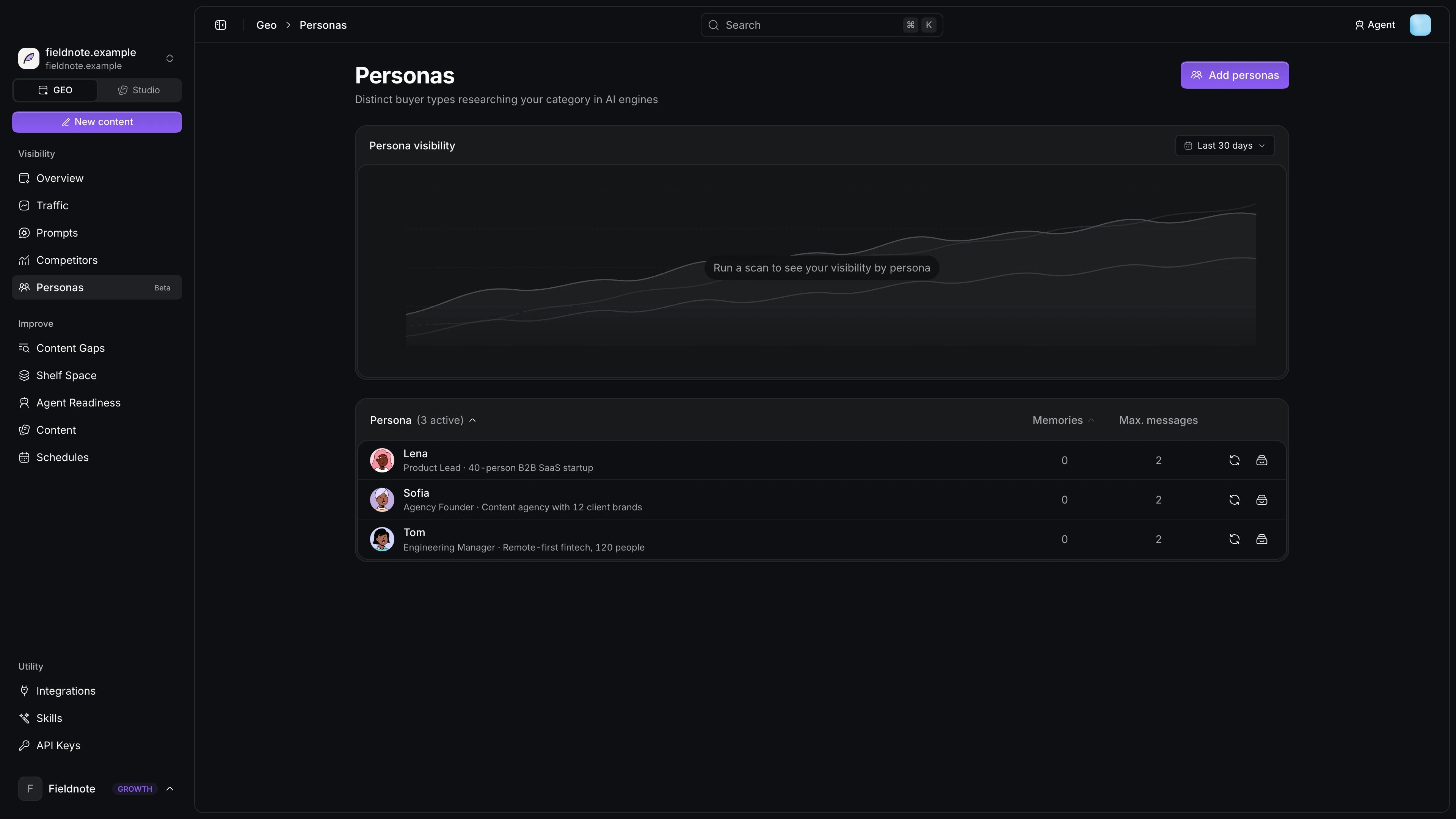
Task: Click the Max. messages column header
Action: [1158, 420]
